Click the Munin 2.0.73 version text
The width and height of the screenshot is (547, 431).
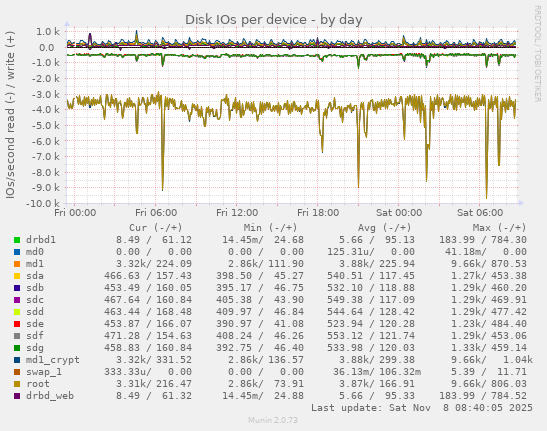[273, 420]
